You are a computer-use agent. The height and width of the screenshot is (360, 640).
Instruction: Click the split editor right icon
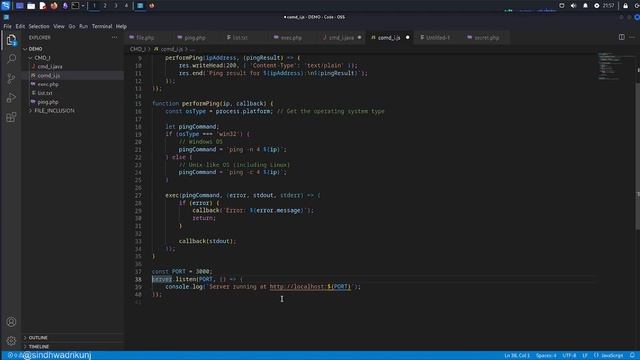621,37
